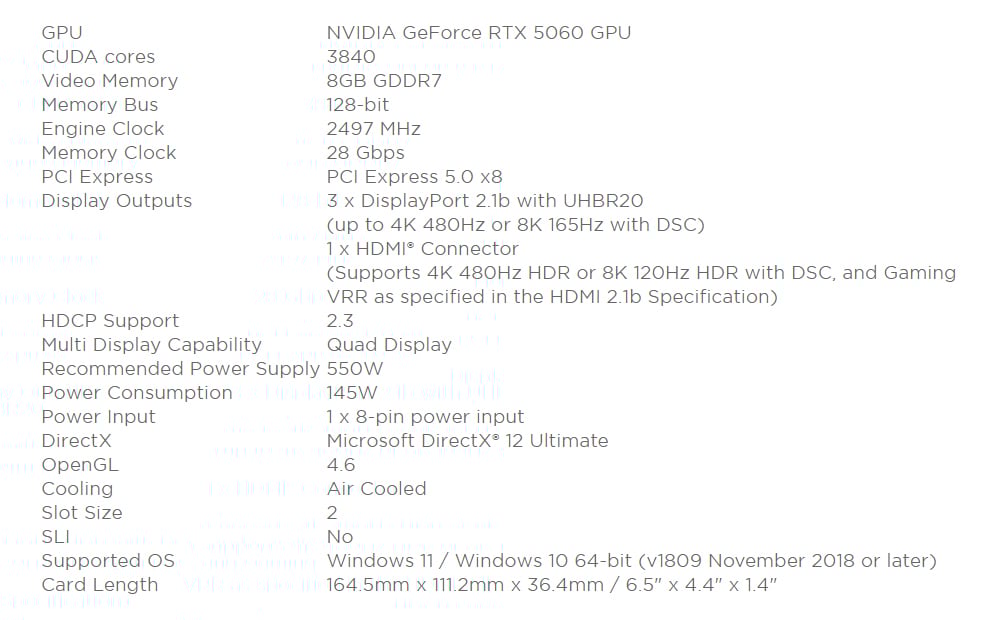The height and width of the screenshot is (620, 1000).
Task: Click the 8GB GDDR7 value
Action: click(x=384, y=81)
